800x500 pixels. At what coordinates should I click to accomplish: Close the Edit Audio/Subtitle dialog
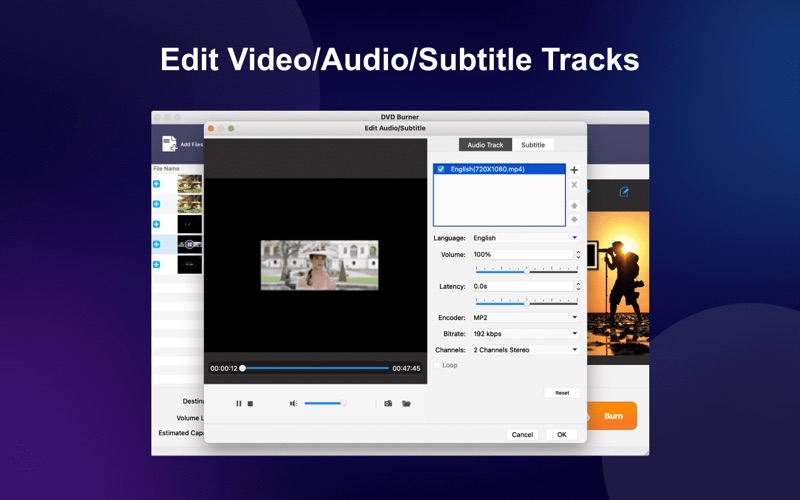[211, 129]
